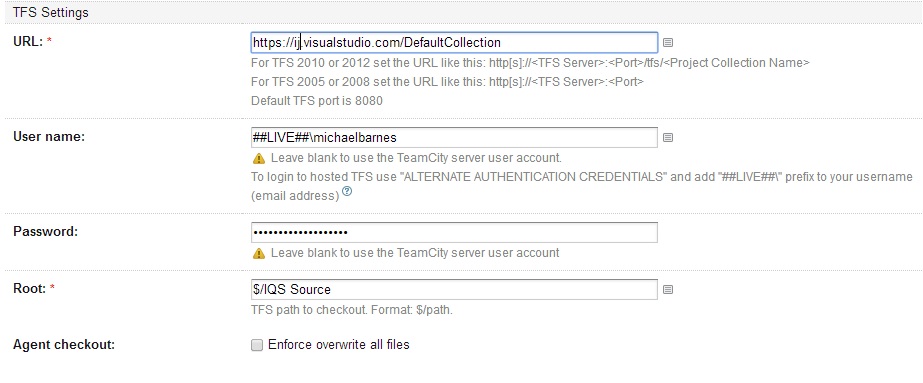The image size is (923, 383).
Task: Click warning icon below Password field
Action: pos(258,254)
